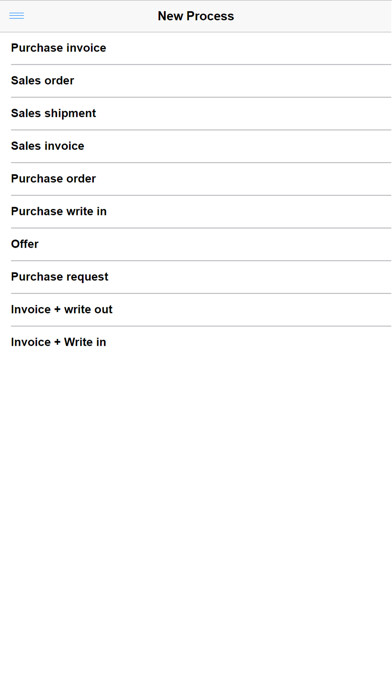Image resolution: width=392 pixels, height=696 pixels.
Task: Select Purchase invoice process
Action: tap(196, 48)
